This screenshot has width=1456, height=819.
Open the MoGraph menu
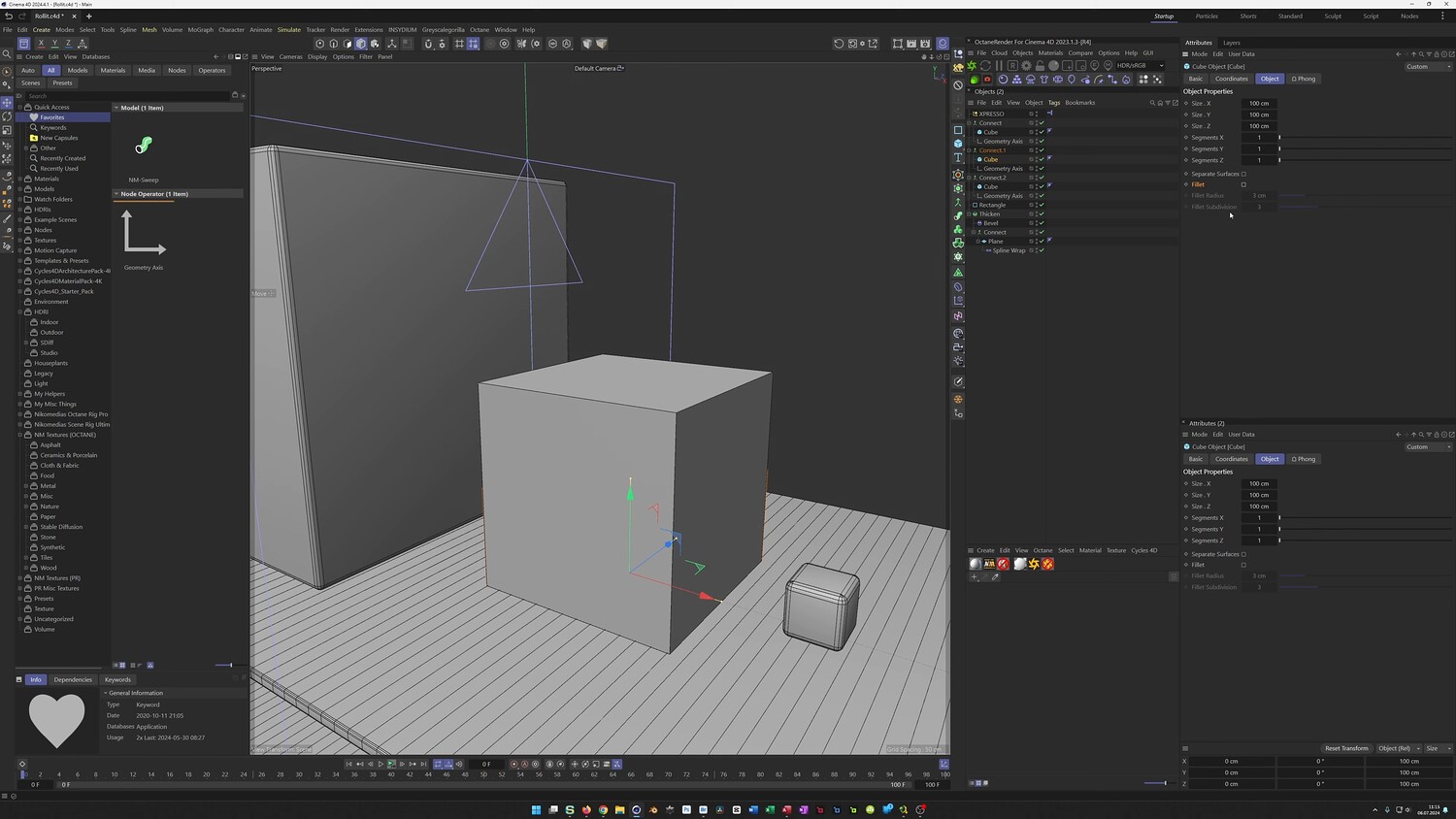[200, 30]
